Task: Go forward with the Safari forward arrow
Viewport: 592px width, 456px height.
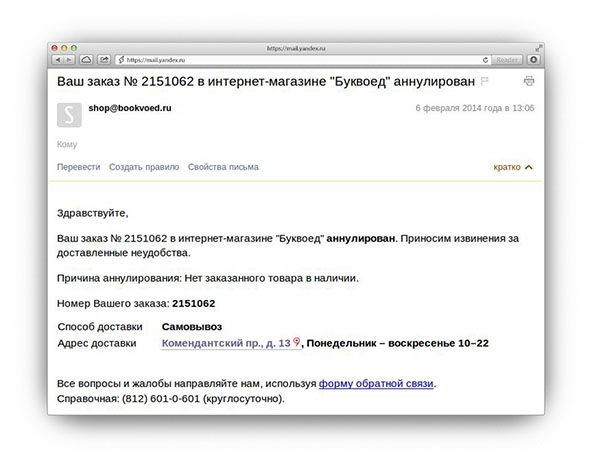Action: point(69,60)
